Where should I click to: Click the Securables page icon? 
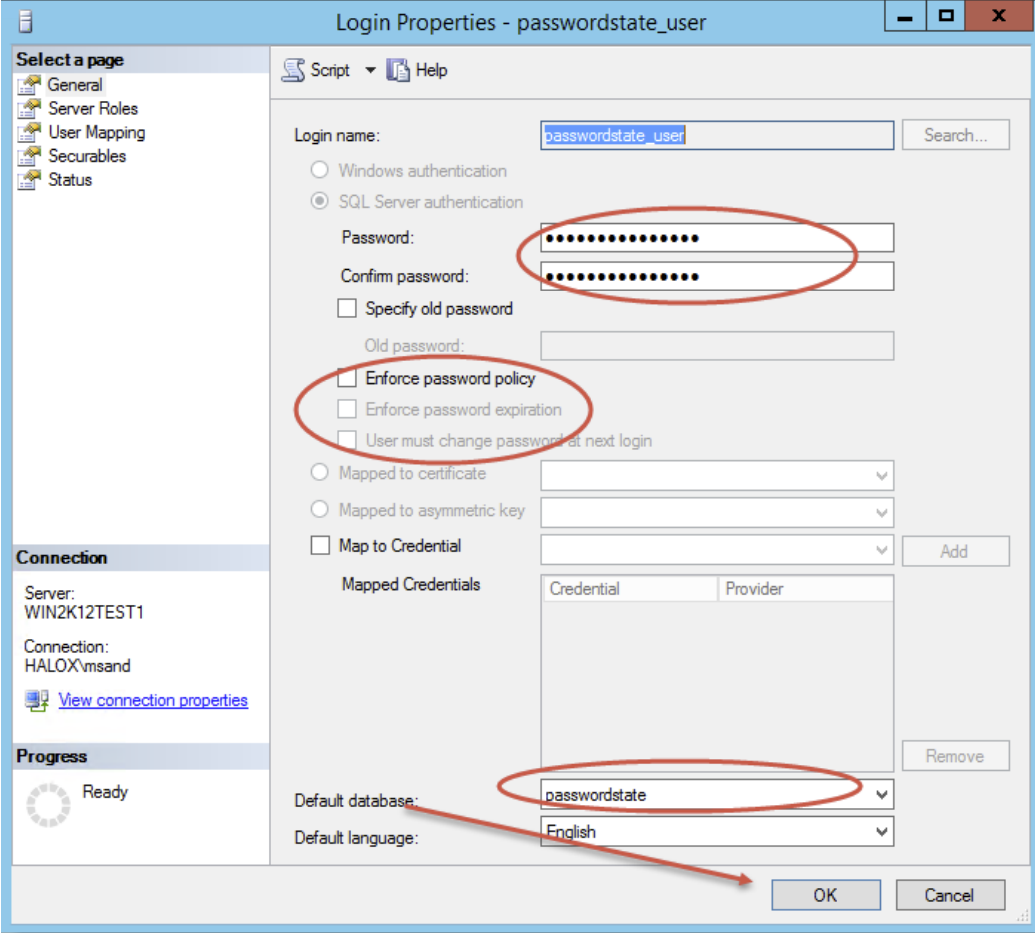click(29, 156)
